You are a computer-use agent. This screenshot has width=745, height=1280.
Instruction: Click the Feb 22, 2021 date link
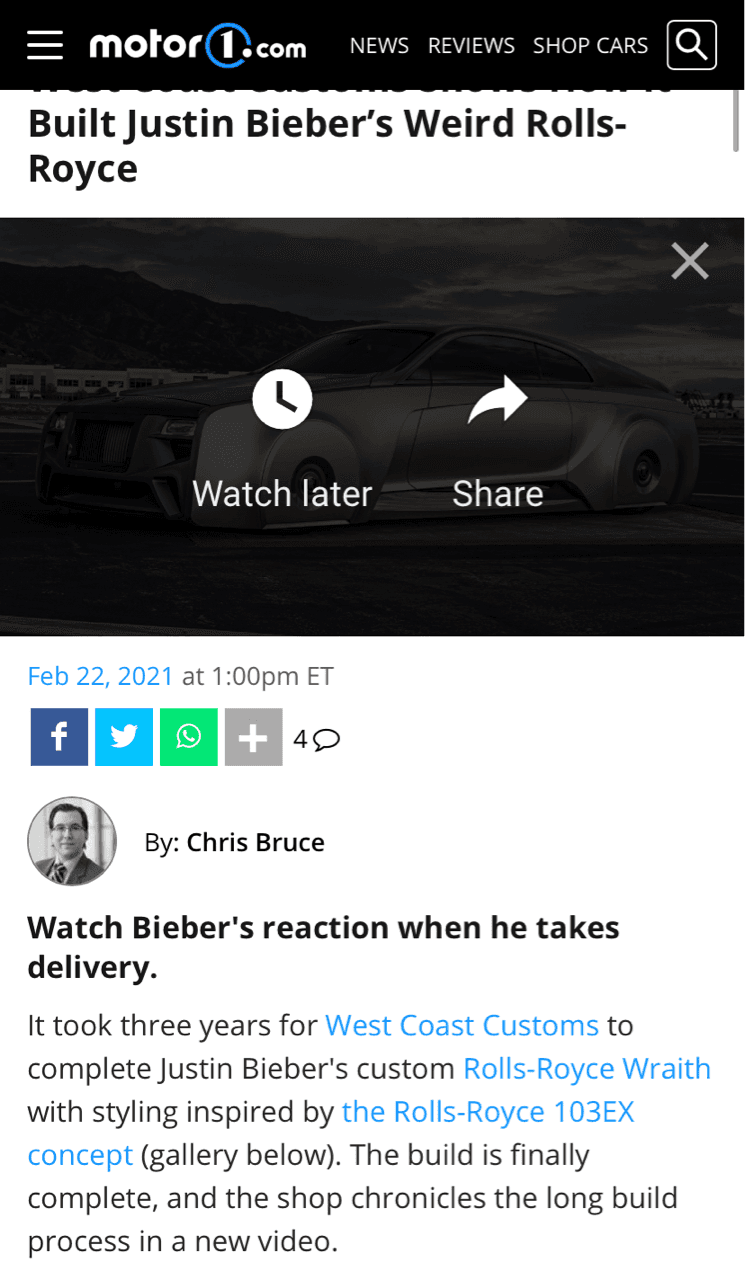click(x=101, y=676)
